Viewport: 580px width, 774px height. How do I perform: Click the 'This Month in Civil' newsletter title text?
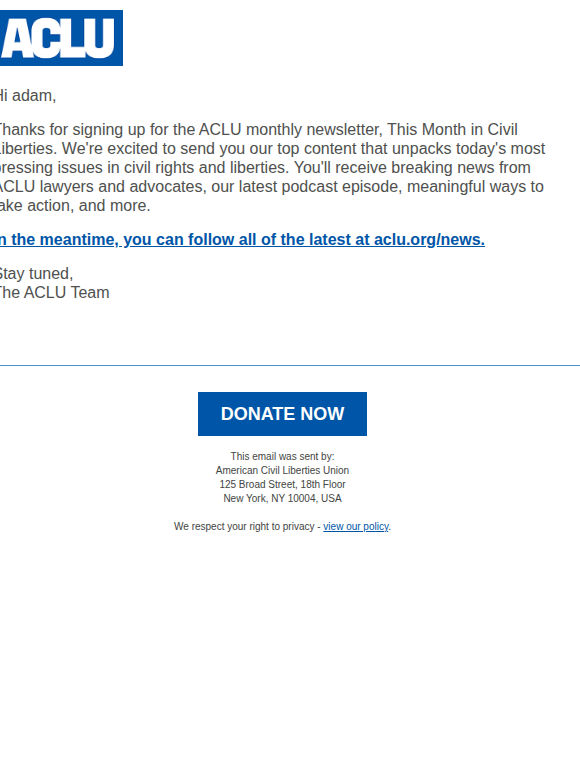pyautogui.click(x=452, y=129)
